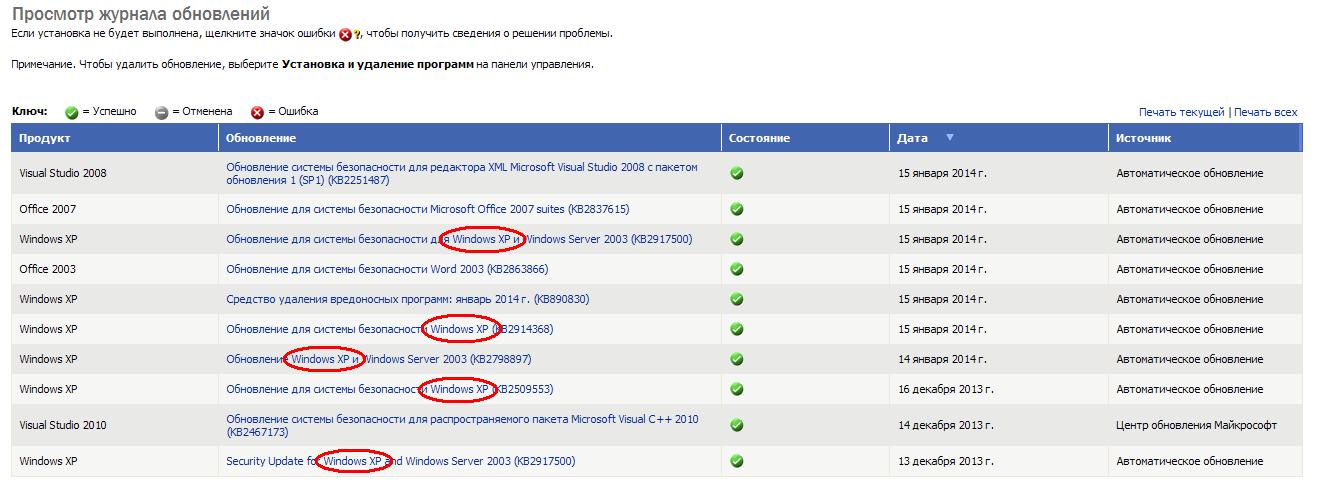
Task: Click the red error icon in the legend
Action: pyautogui.click(x=257, y=112)
